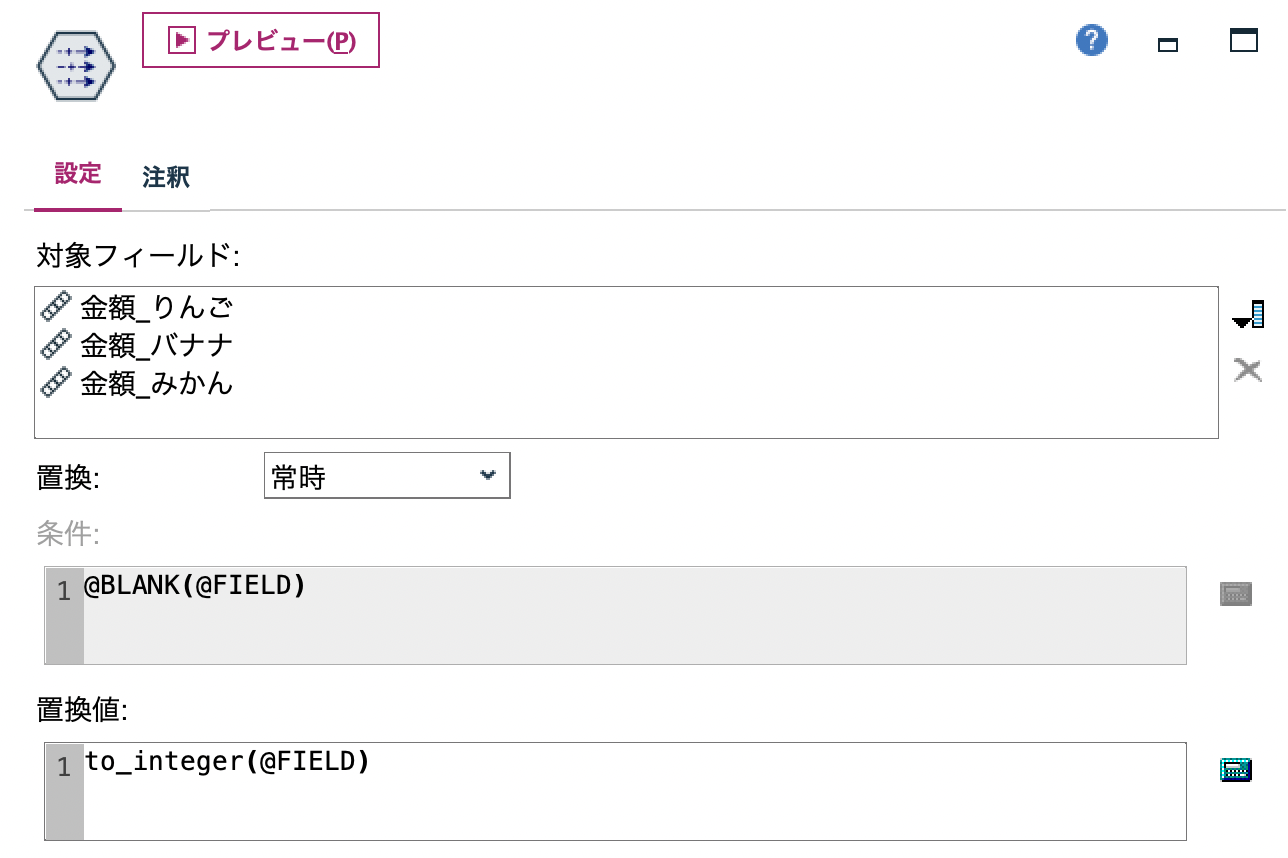Image resolution: width=1288 pixels, height=858 pixels.
Task: Expand the chevron on the 置換 combo box
Action: click(x=489, y=476)
